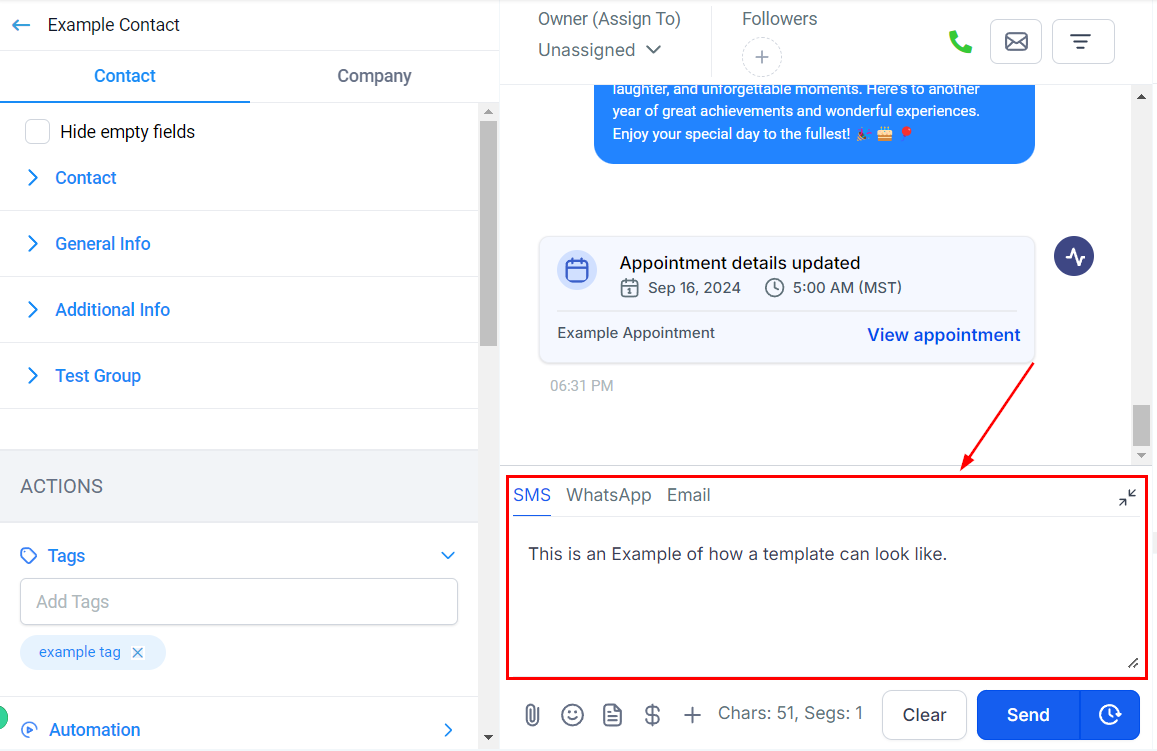
Task: Click the View appointment link
Action: click(x=943, y=335)
